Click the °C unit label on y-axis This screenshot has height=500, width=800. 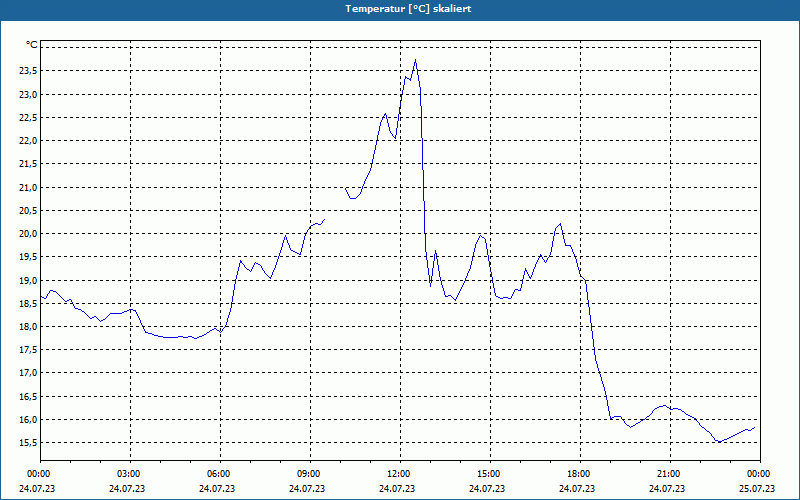coord(32,45)
